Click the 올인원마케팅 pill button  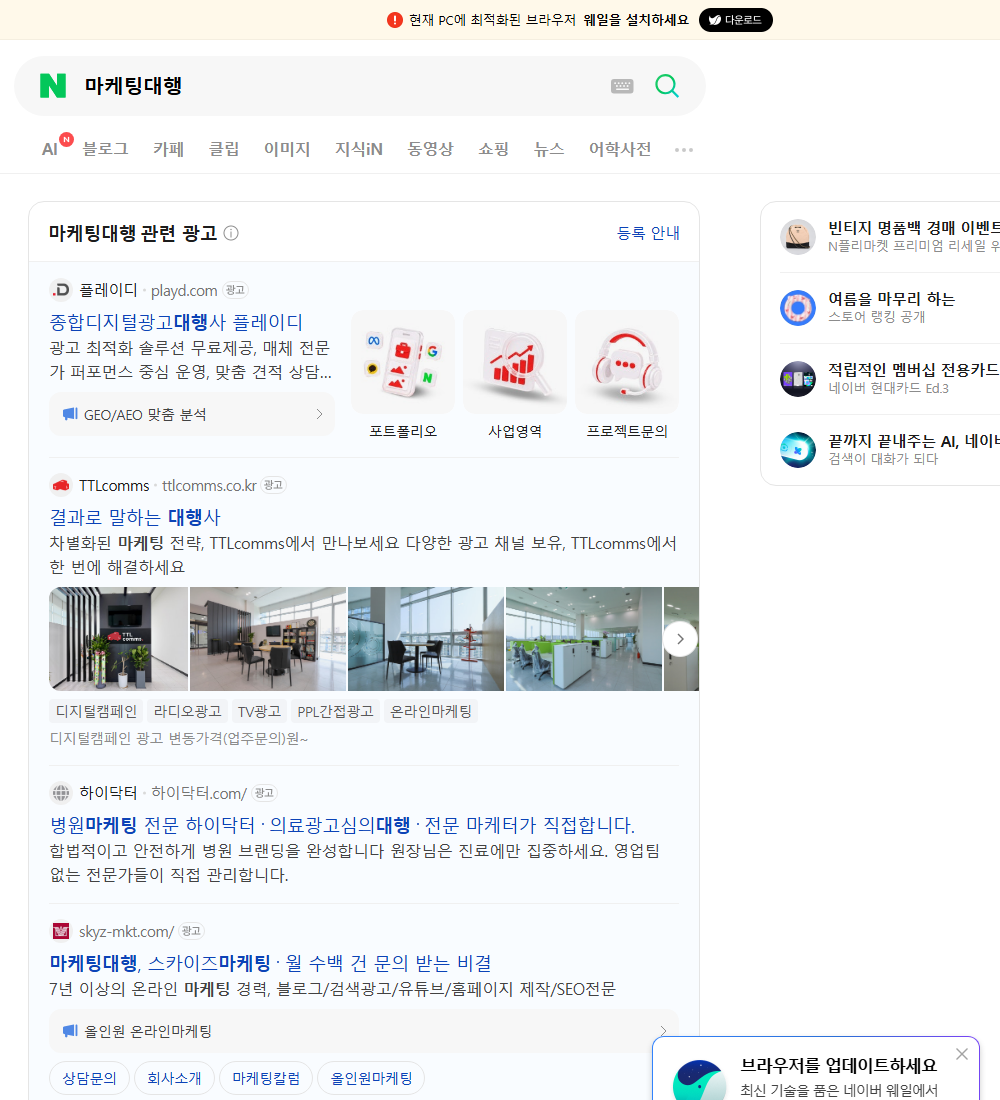[x=371, y=1078]
